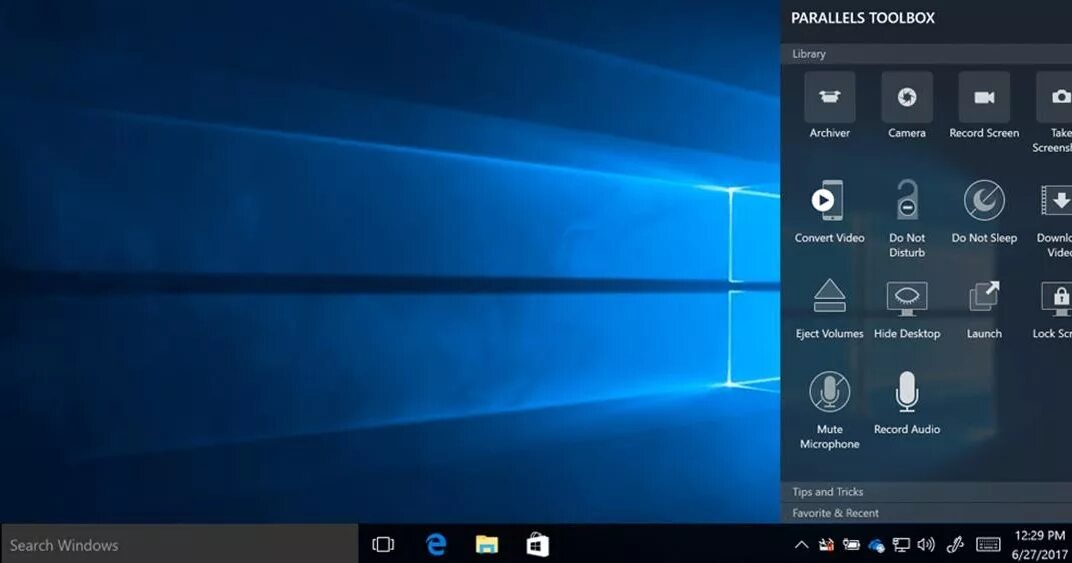Expand the Favorite & Recent section
Screen dimensions: 1072x563
pos(926,512)
